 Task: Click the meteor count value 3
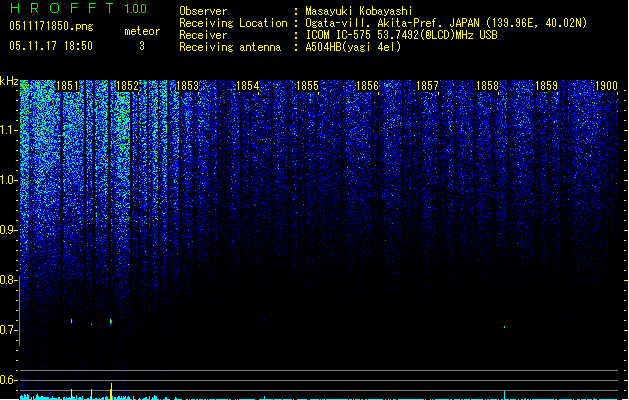pyautogui.click(x=142, y=46)
